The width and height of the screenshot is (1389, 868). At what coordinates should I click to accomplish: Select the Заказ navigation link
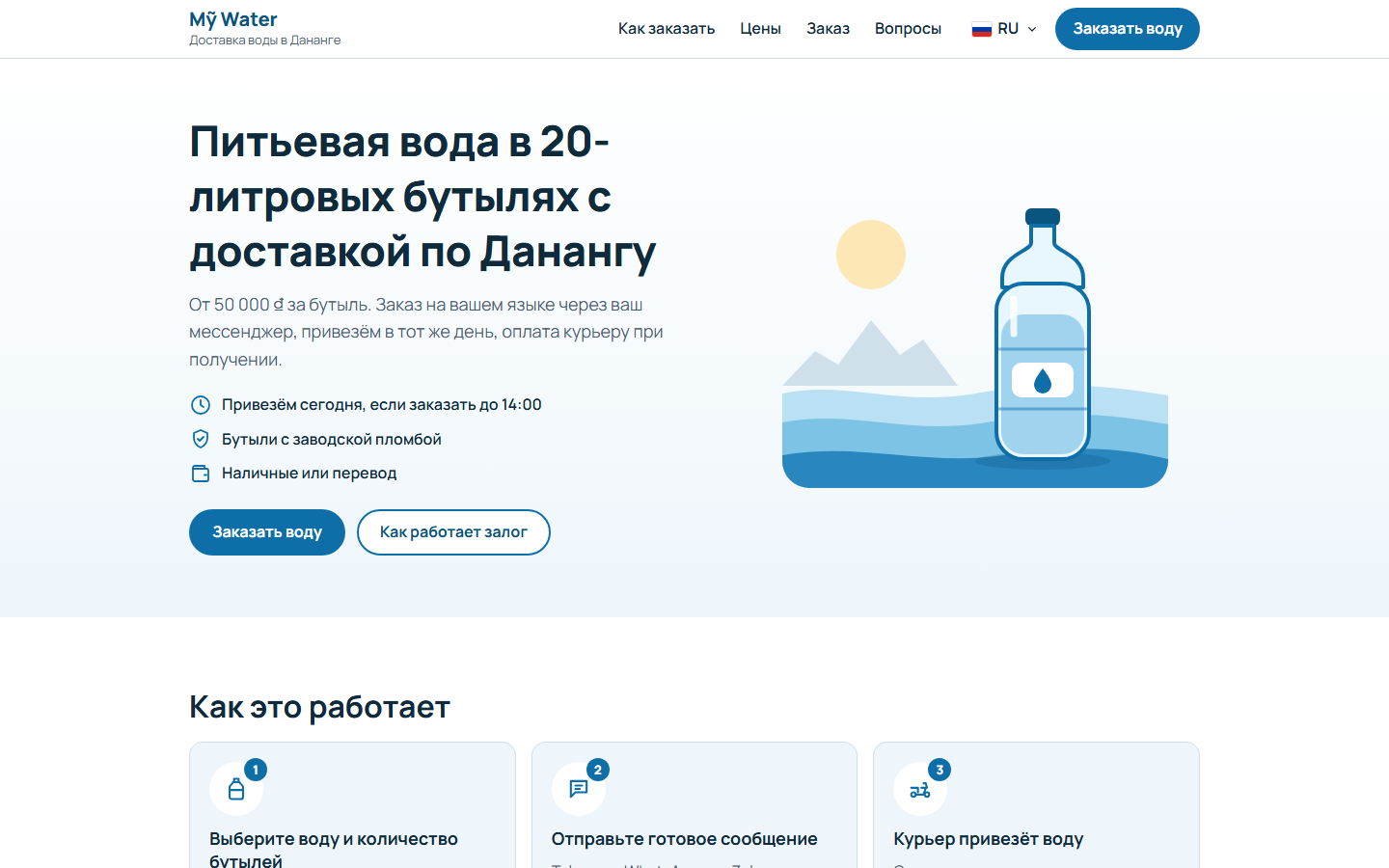point(828,29)
